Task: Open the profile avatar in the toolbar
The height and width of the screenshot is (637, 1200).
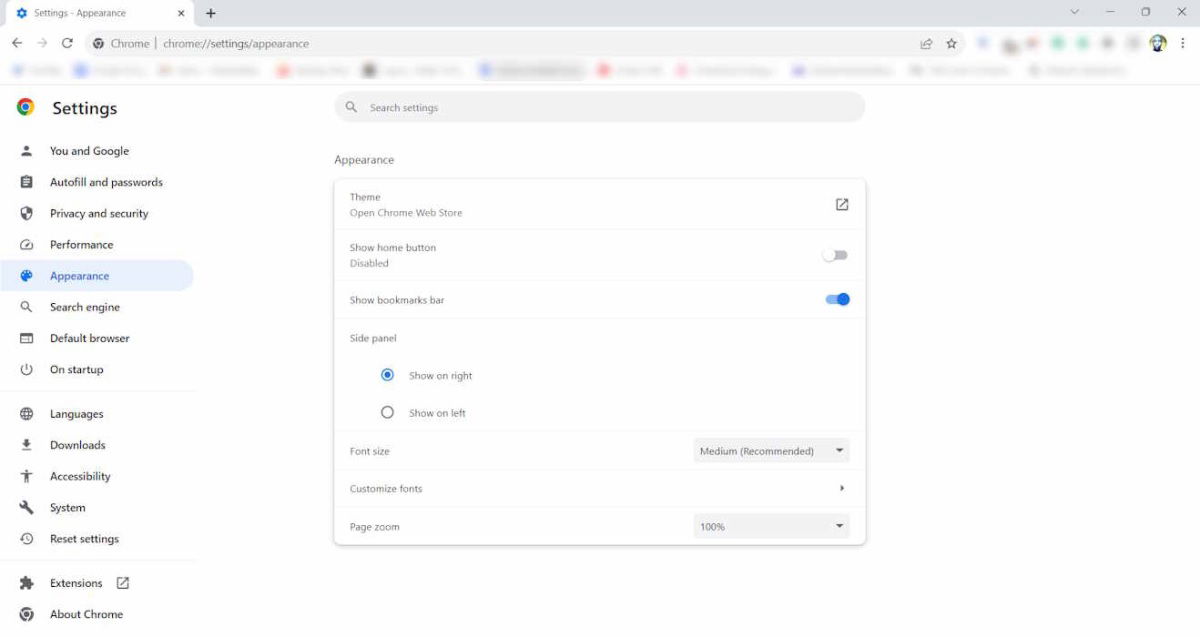Action: (1158, 43)
